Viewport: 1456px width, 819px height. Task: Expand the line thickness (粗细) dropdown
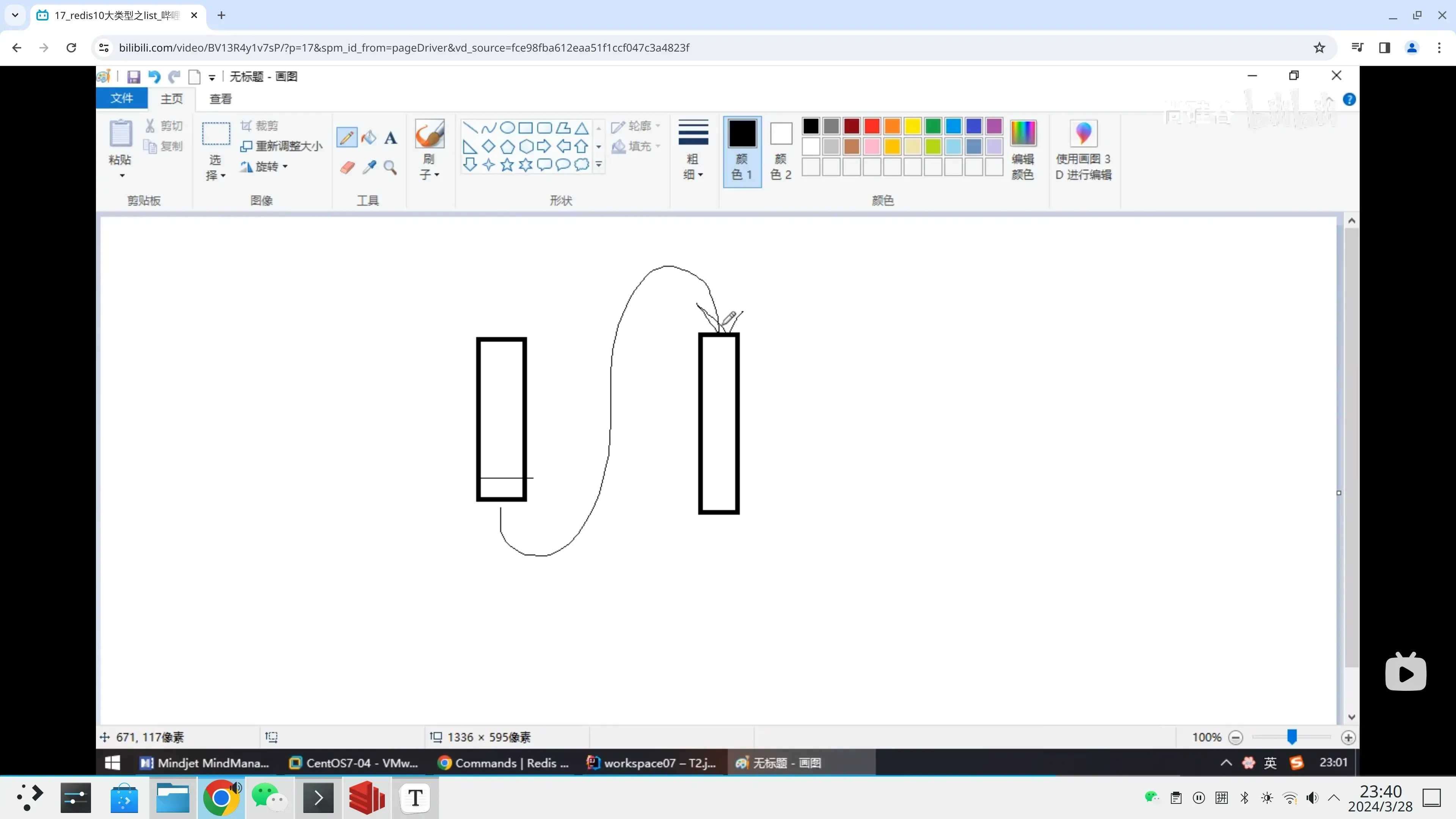pyautogui.click(x=693, y=167)
